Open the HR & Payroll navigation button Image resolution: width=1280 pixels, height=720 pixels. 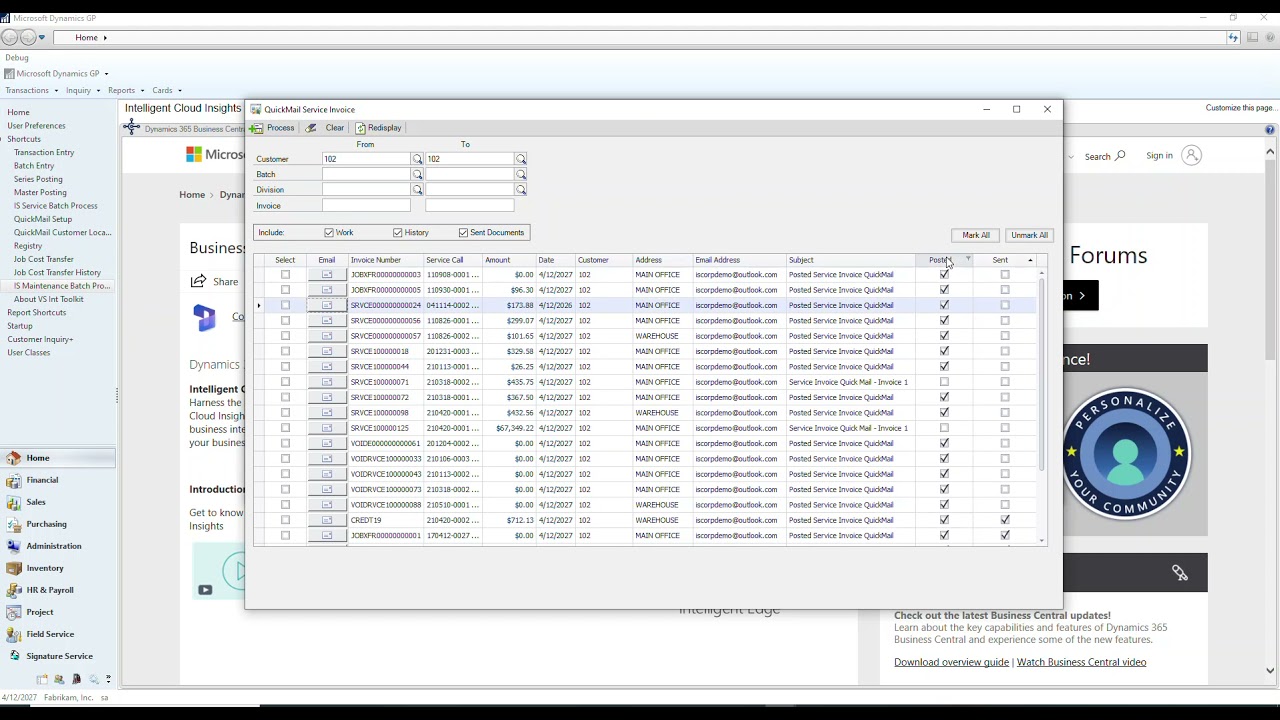coord(58,590)
